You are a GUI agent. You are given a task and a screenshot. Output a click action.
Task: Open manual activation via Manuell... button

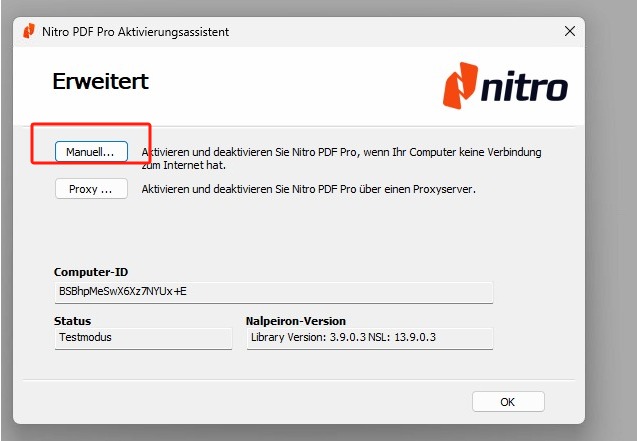[x=91, y=152]
